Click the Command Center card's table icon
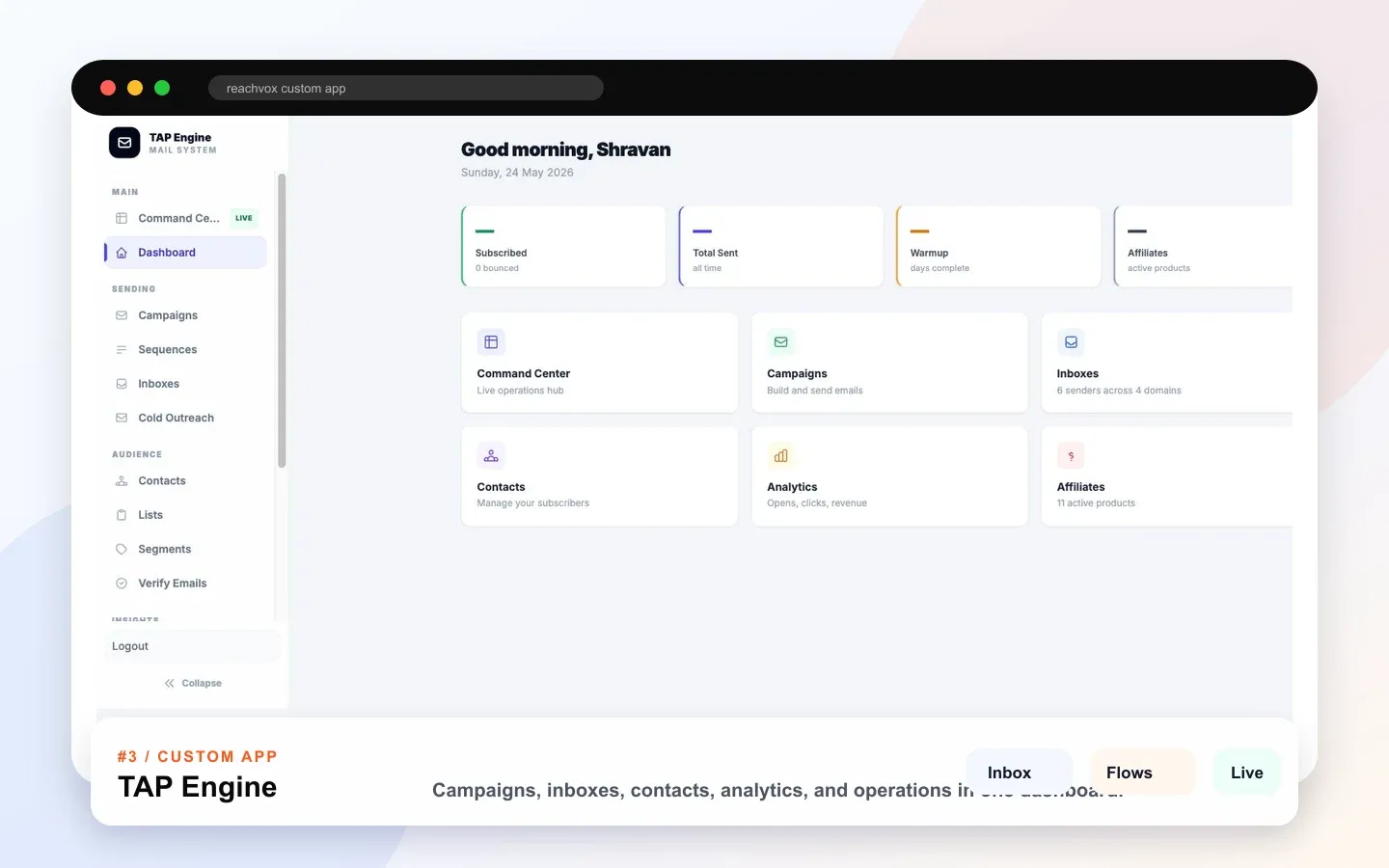Viewport: 1389px width, 868px height. point(491,342)
